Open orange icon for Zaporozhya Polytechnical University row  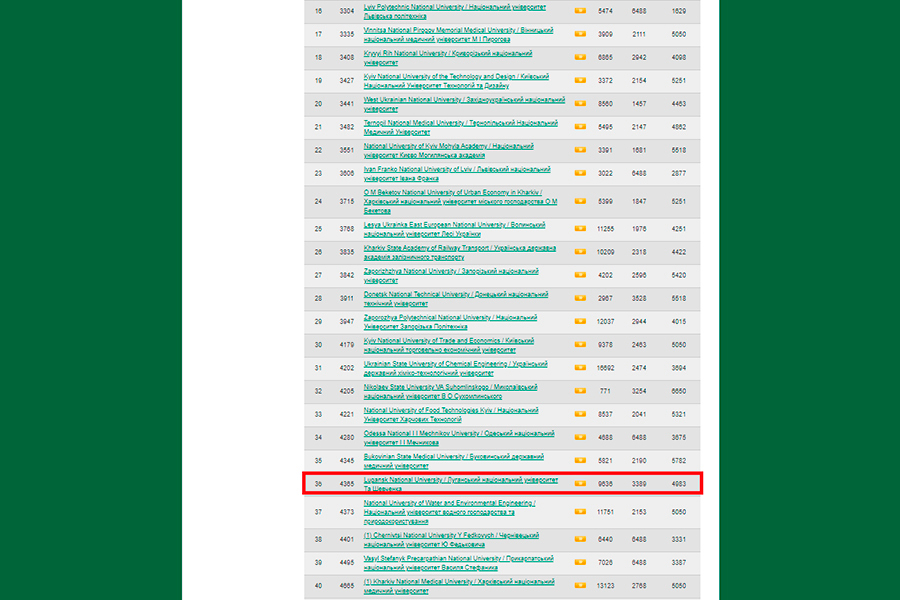pos(580,321)
